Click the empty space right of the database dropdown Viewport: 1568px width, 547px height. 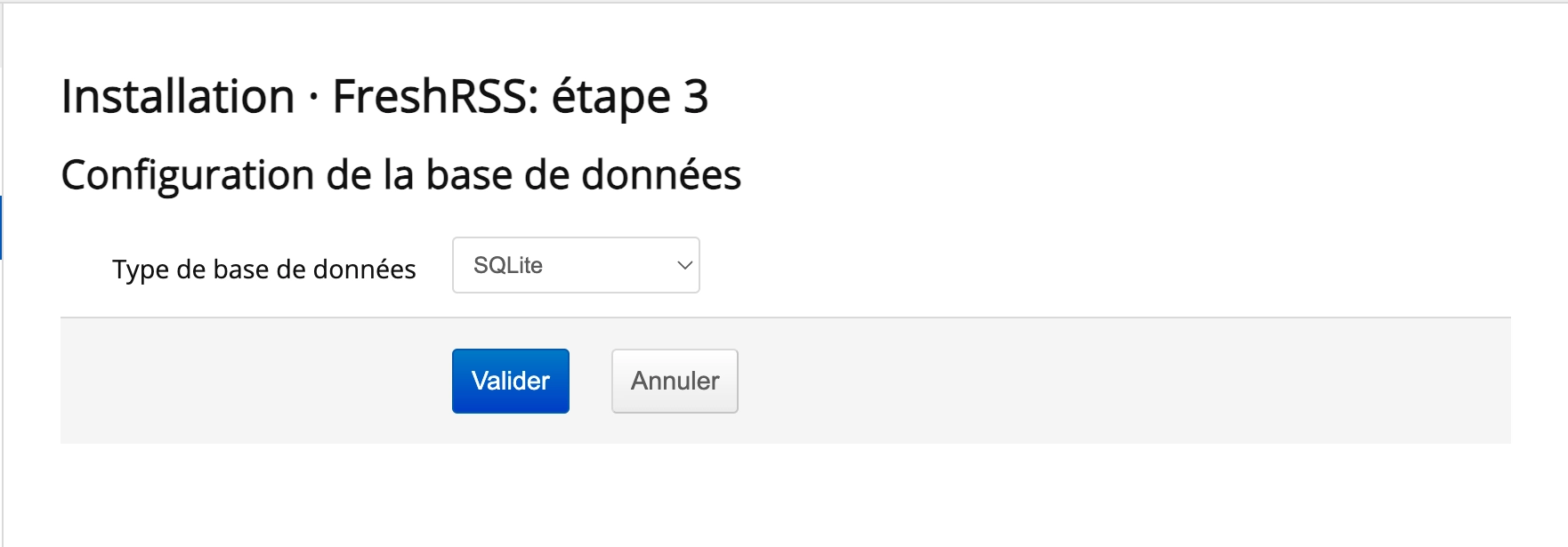tap(1103, 265)
